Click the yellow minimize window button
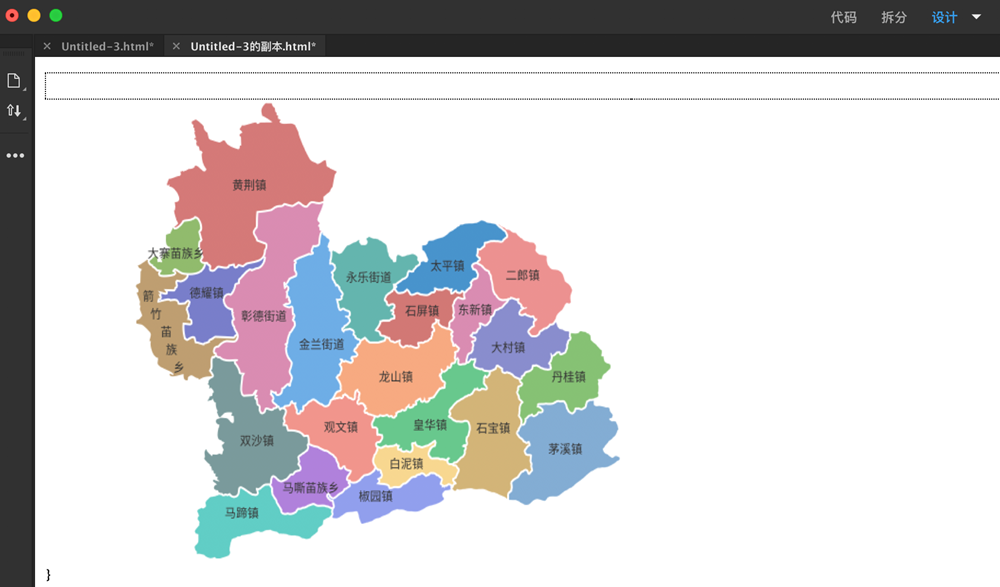 tap(34, 15)
